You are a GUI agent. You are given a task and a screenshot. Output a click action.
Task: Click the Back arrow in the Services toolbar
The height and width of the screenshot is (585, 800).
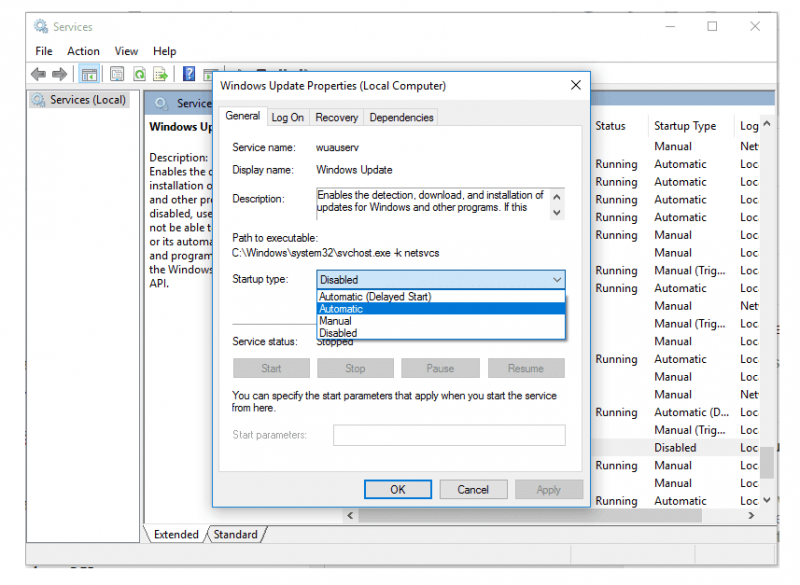tap(38, 74)
